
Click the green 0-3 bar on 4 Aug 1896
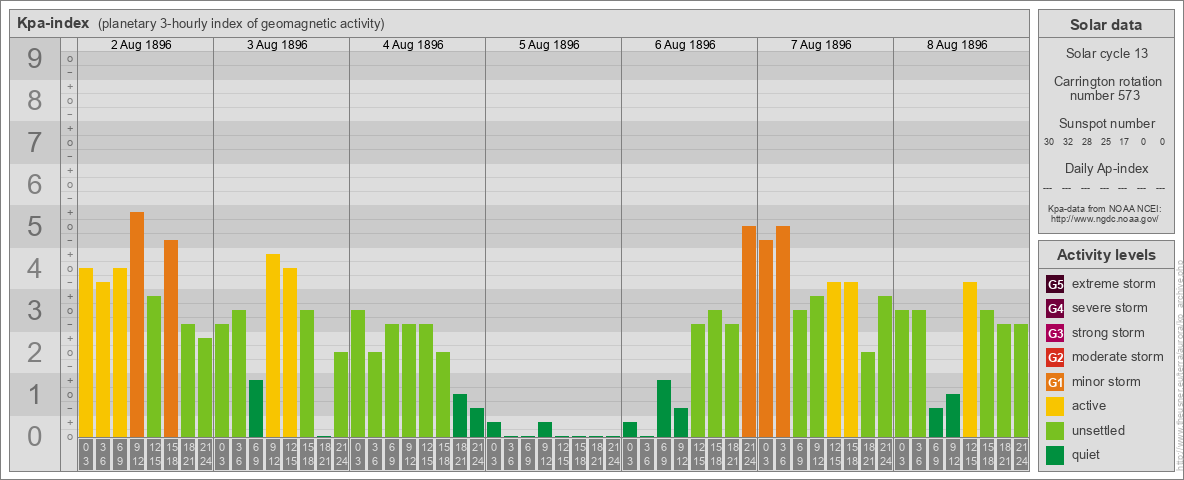[x=358, y=374]
